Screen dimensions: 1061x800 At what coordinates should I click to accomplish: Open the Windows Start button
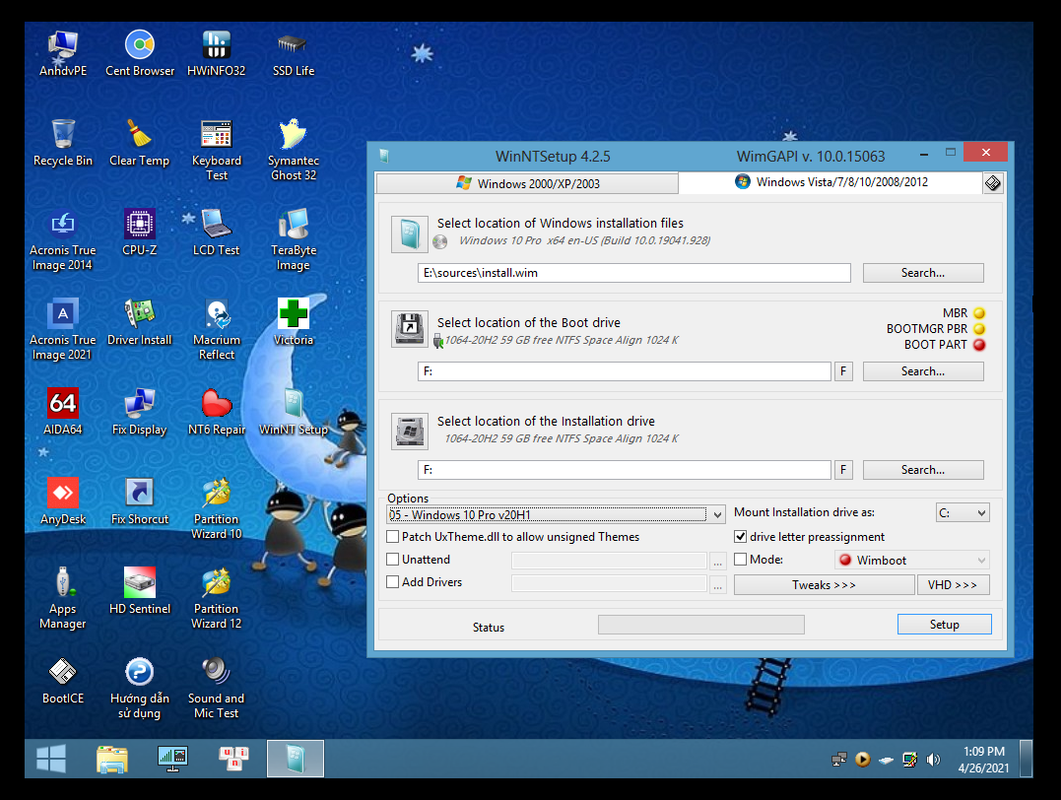tap(51, 758)
